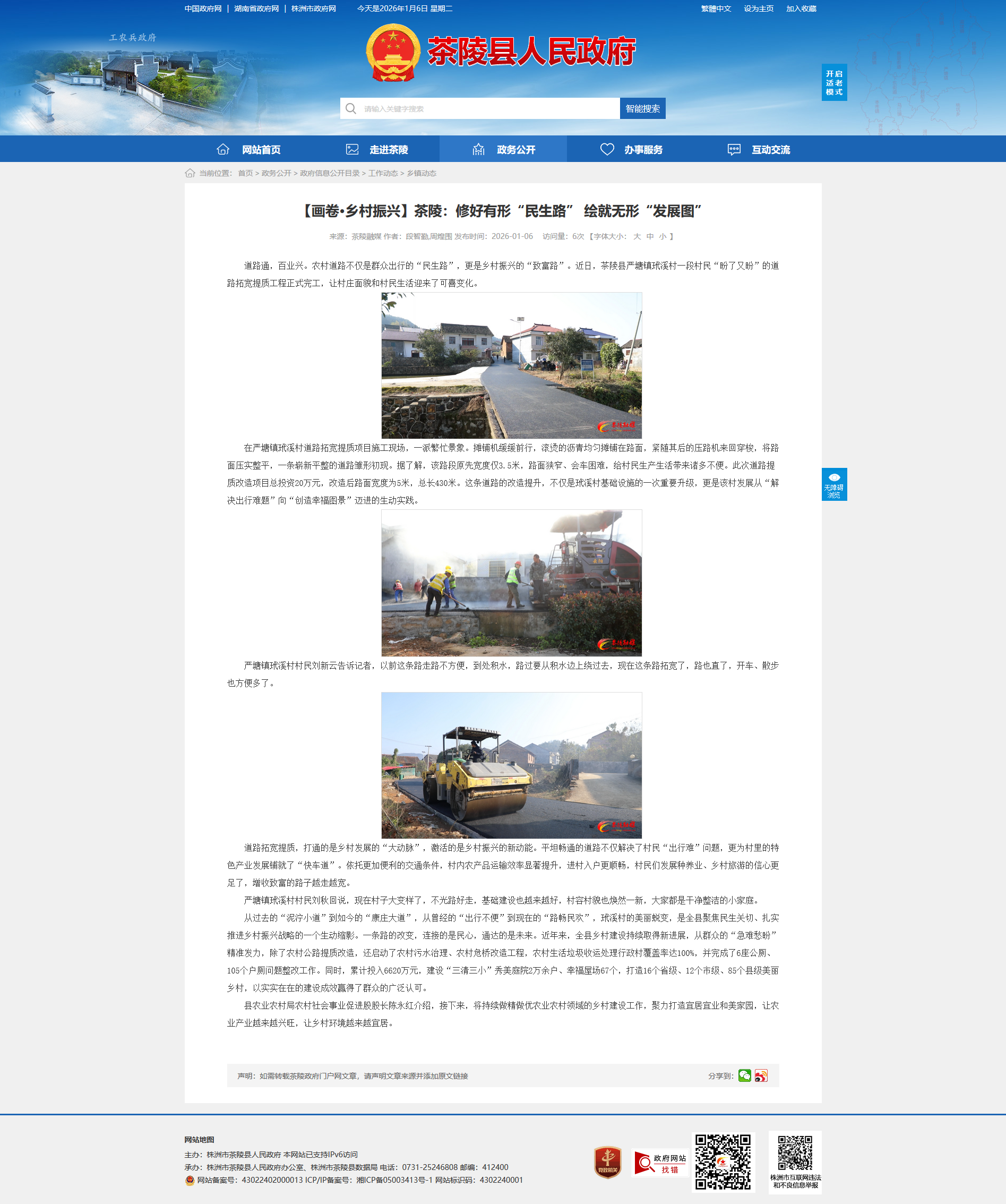This screenshot has height=1204, width=1006.
Task: Toggle barrier-free browsing mode
Action: tap(833, 484)
